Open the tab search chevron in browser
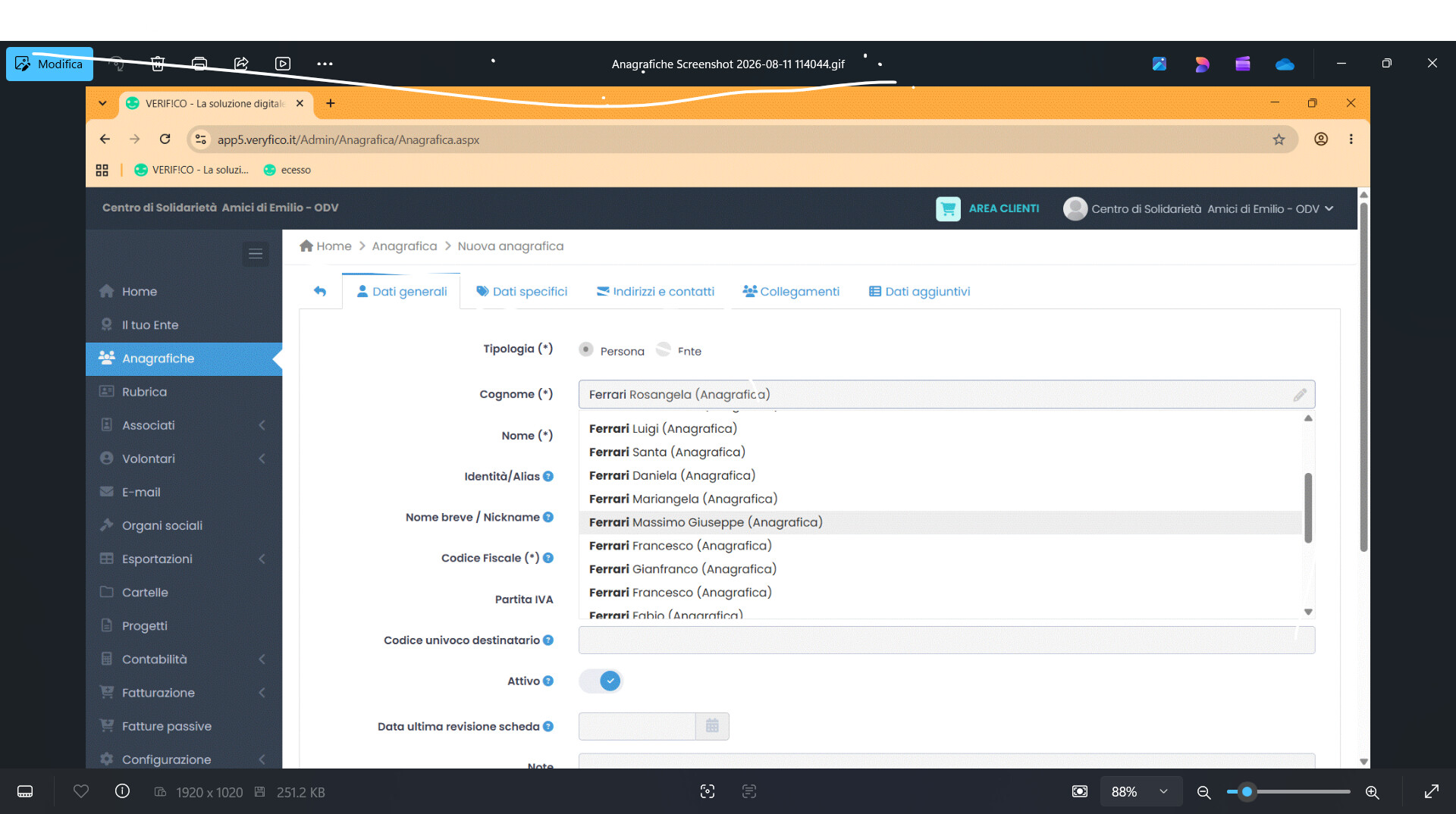This screenshot has width=1456, height=814. [x=102, y=103]
